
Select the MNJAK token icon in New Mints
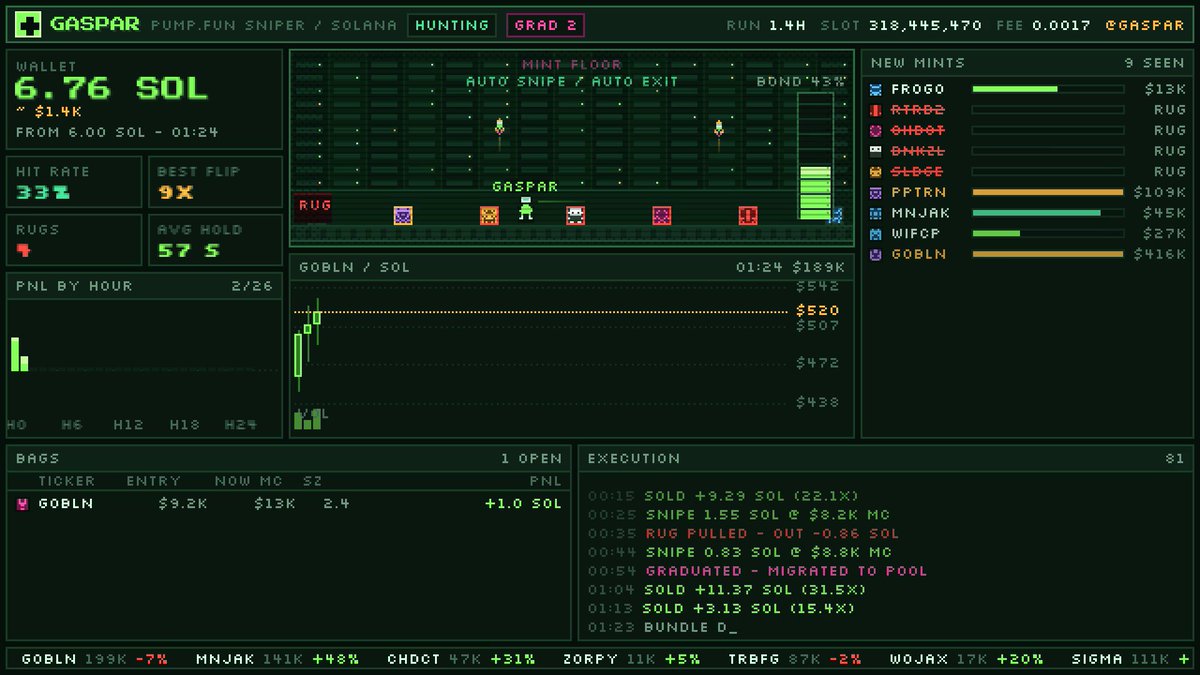[876, 213]
